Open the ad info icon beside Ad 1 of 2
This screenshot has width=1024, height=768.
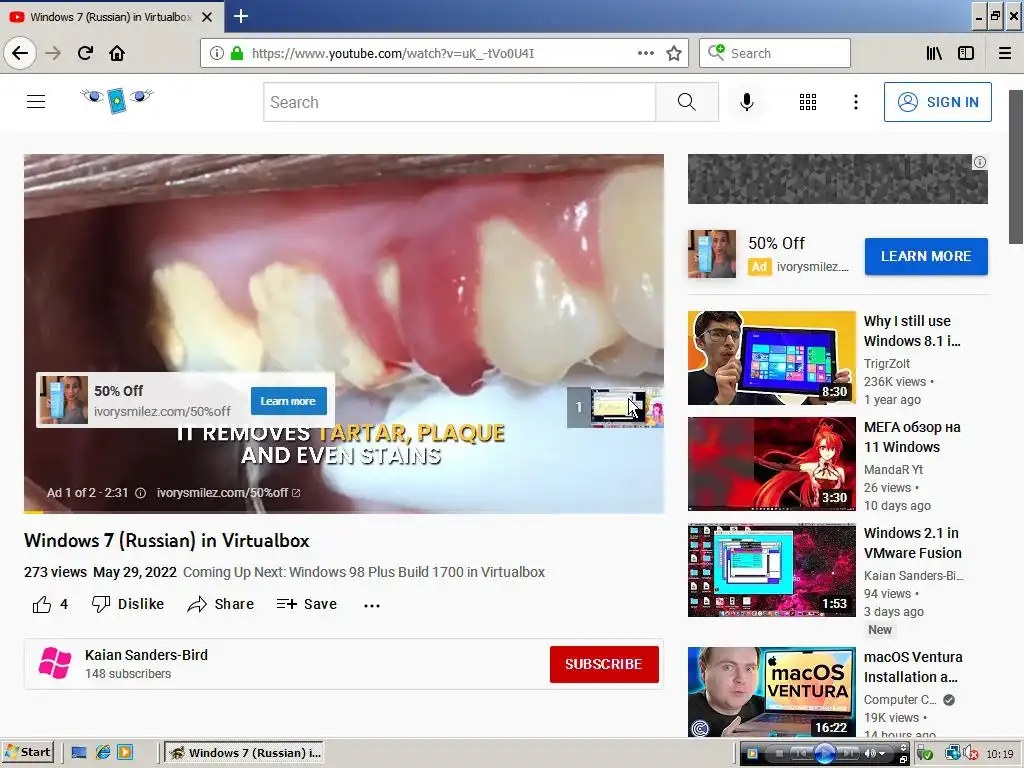pos(140,493)
